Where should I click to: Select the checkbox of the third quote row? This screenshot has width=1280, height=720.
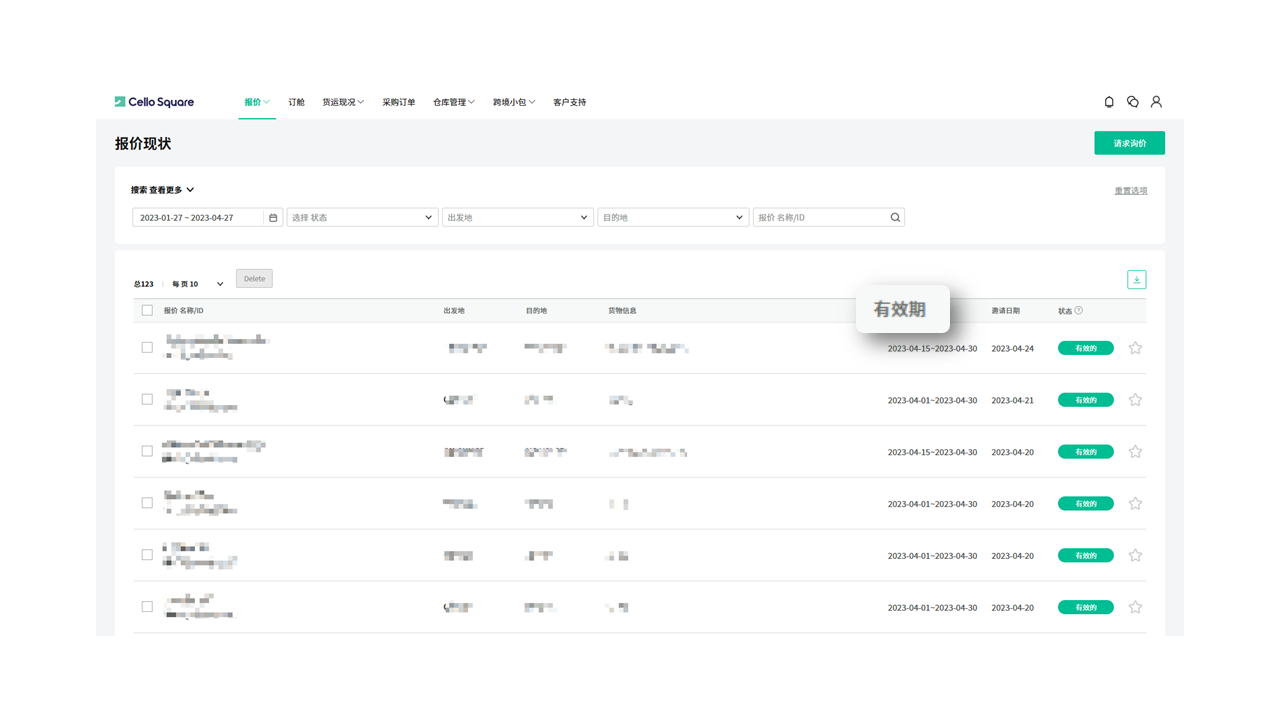pyautogui.click(x=147, y=451)
